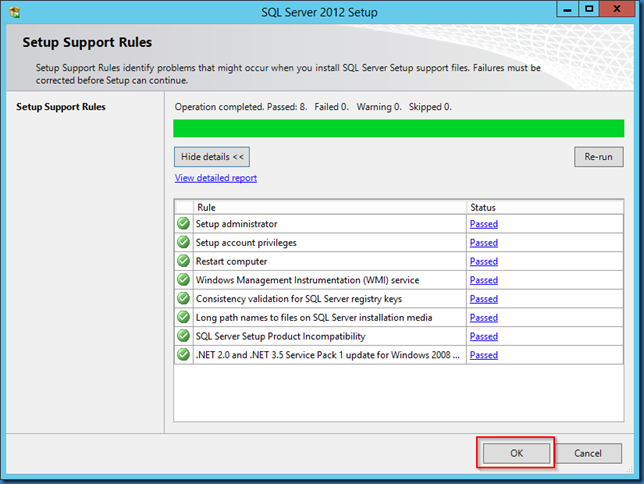
Task: Open Passed link for .NET 2.0 update rule
Action: pos(483,355)
